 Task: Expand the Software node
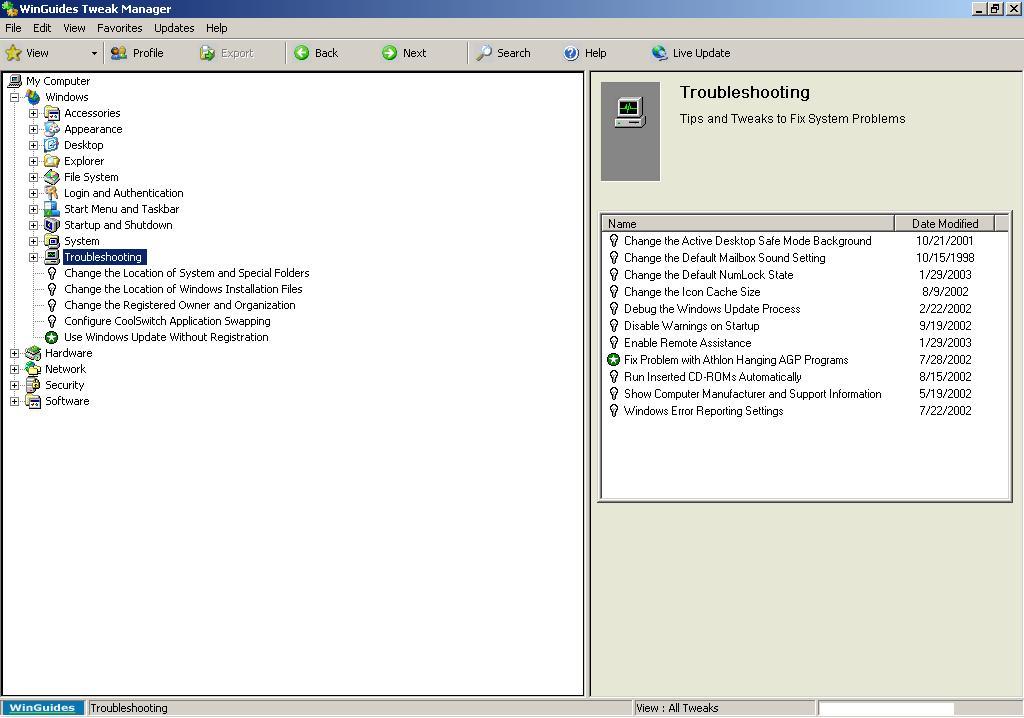[14, 401]
